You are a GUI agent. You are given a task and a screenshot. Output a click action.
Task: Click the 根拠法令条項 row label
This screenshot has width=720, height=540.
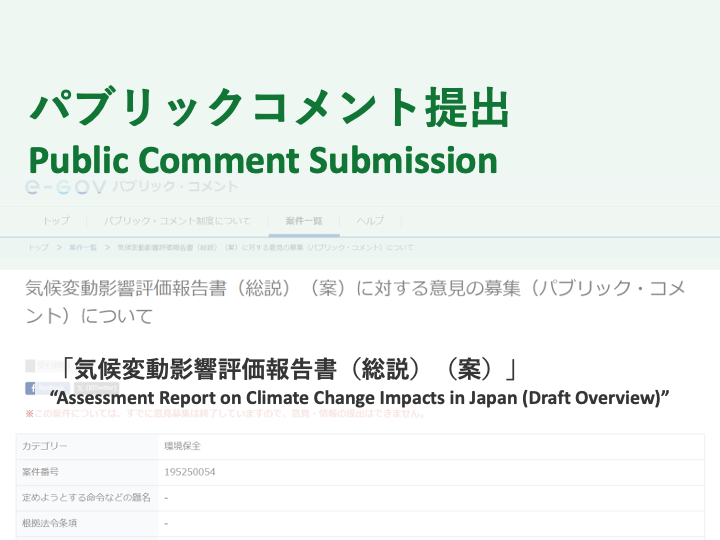point(49,523)
